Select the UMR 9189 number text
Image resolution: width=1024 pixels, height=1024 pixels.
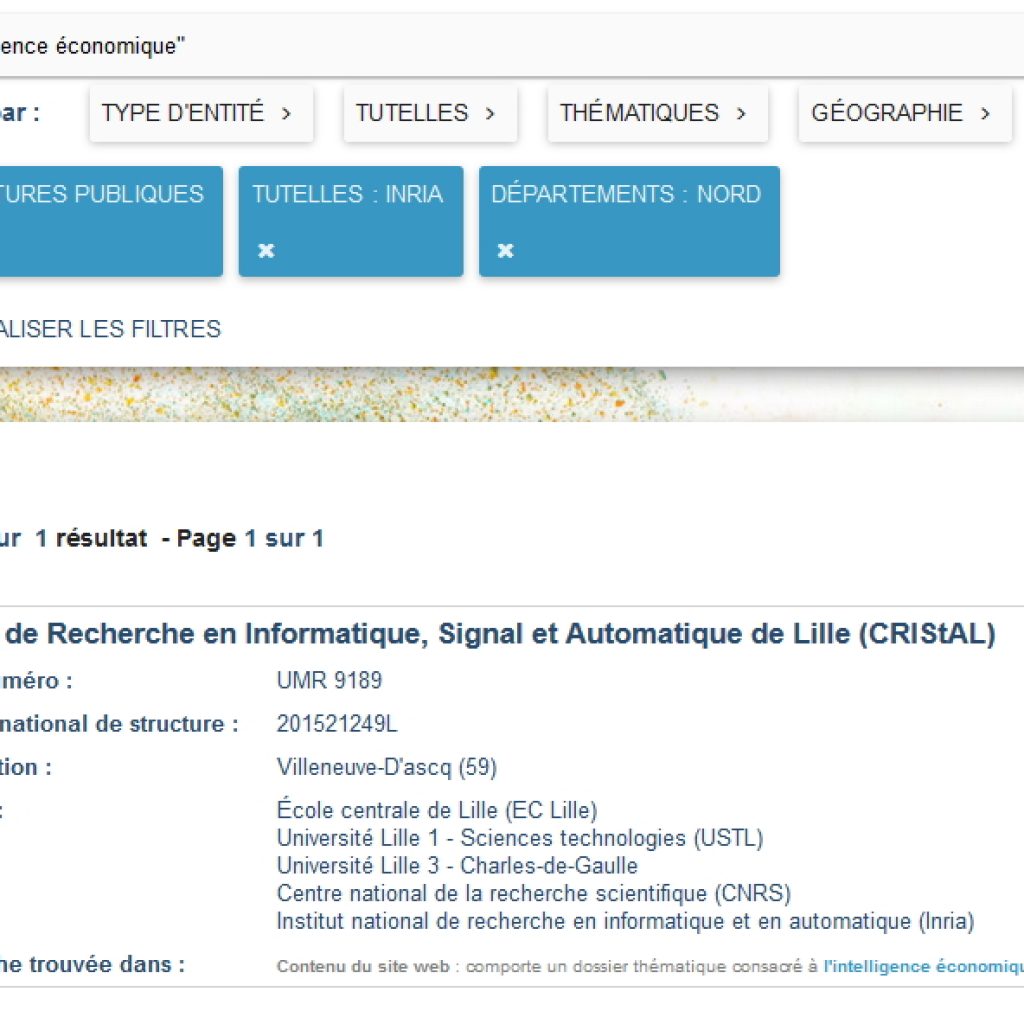[x=329, y=680]
